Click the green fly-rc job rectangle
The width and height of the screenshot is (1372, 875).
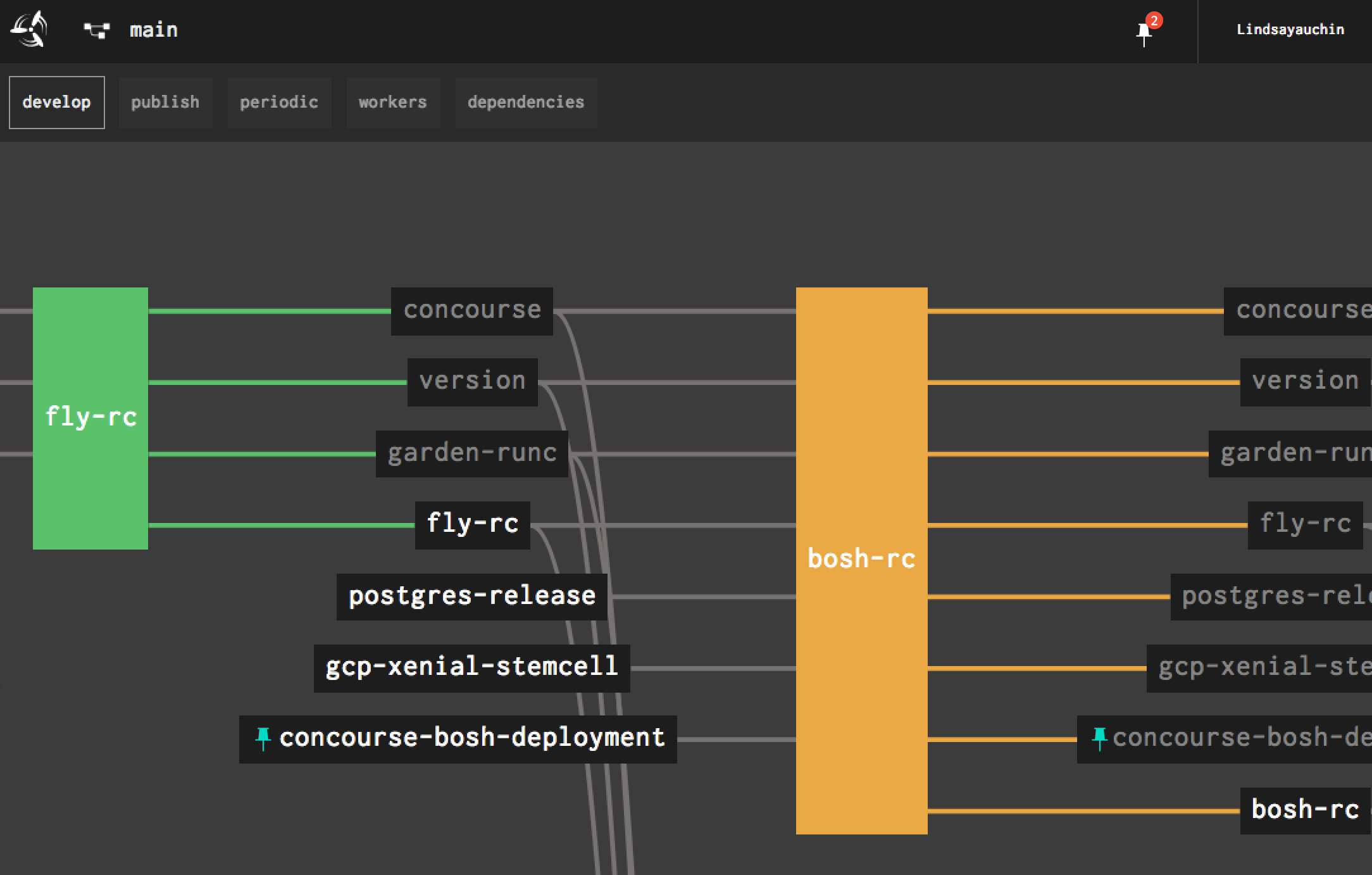coord(90,418)
